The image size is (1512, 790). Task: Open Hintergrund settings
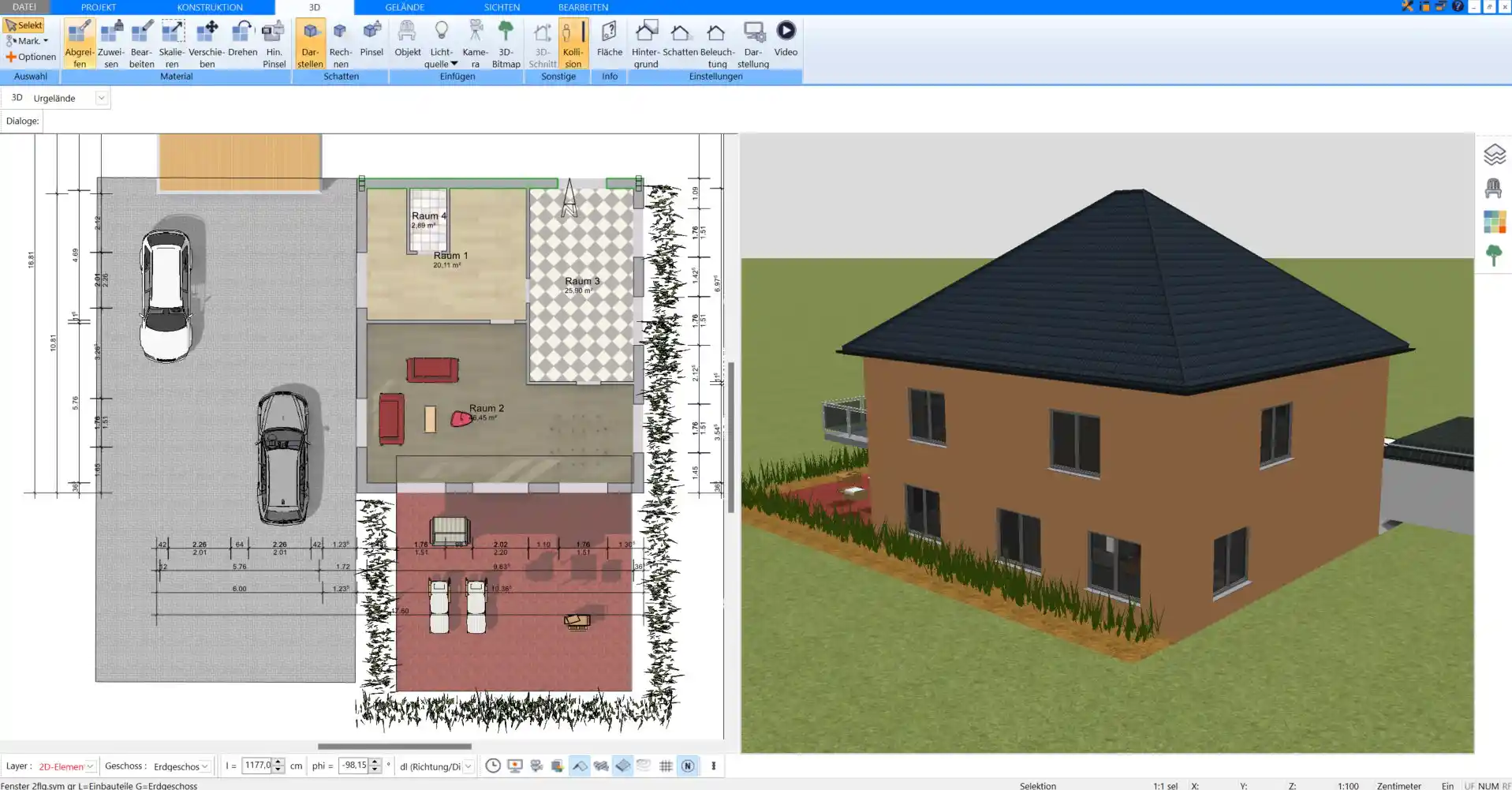[645, 44]
